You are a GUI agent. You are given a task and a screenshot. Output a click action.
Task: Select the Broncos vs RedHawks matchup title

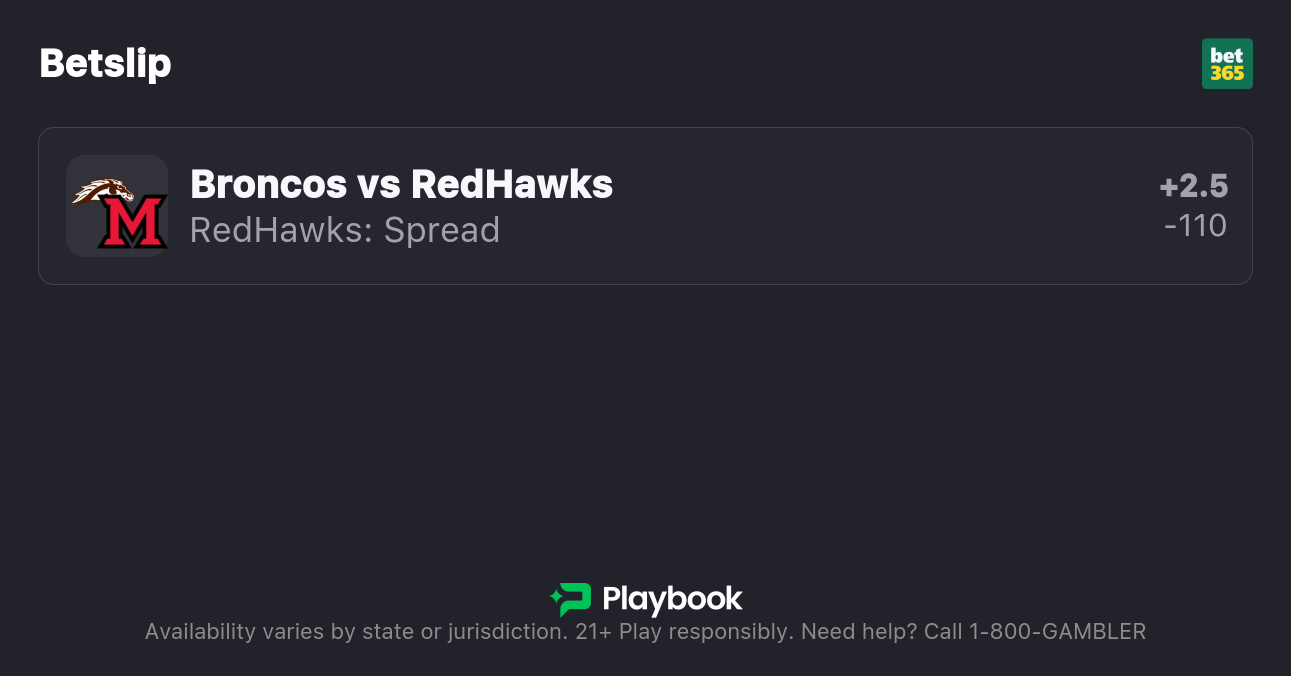[402, 184]
